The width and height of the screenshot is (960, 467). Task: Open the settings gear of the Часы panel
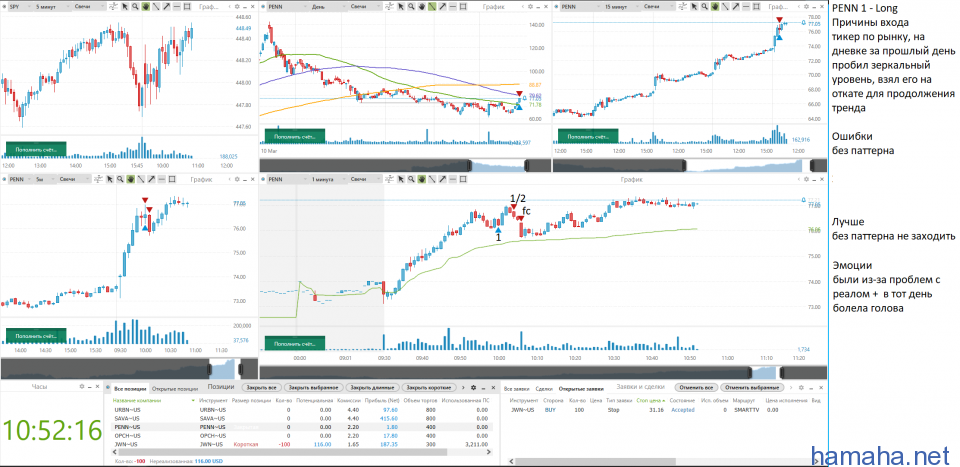[x=82, y=387]
